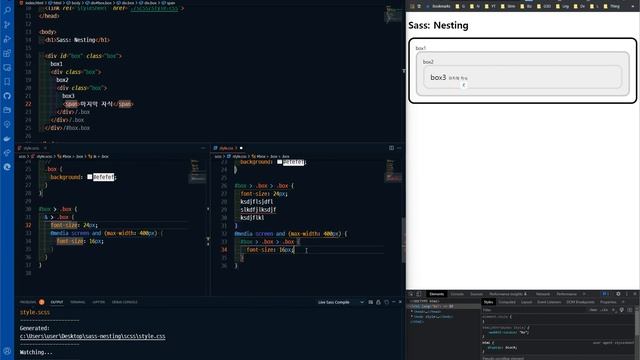This screenshot has height=360, width=640.
Task: Open DevTools settings gear
Action: coord(618,294)
